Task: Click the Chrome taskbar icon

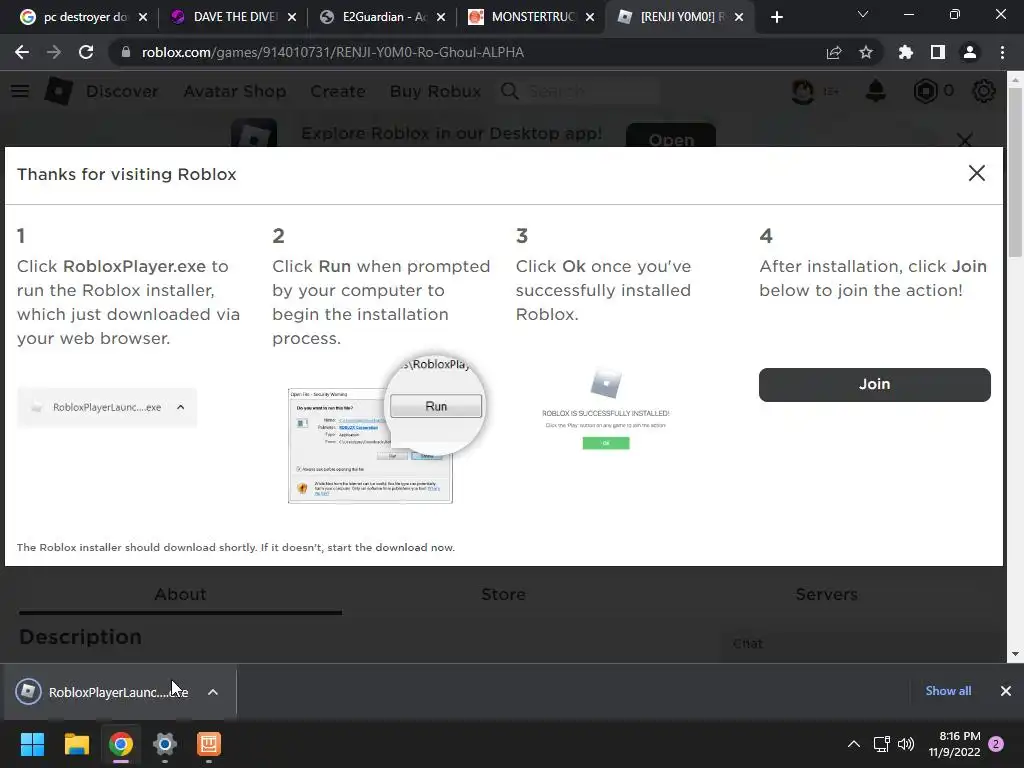Action: click(121, 744)
